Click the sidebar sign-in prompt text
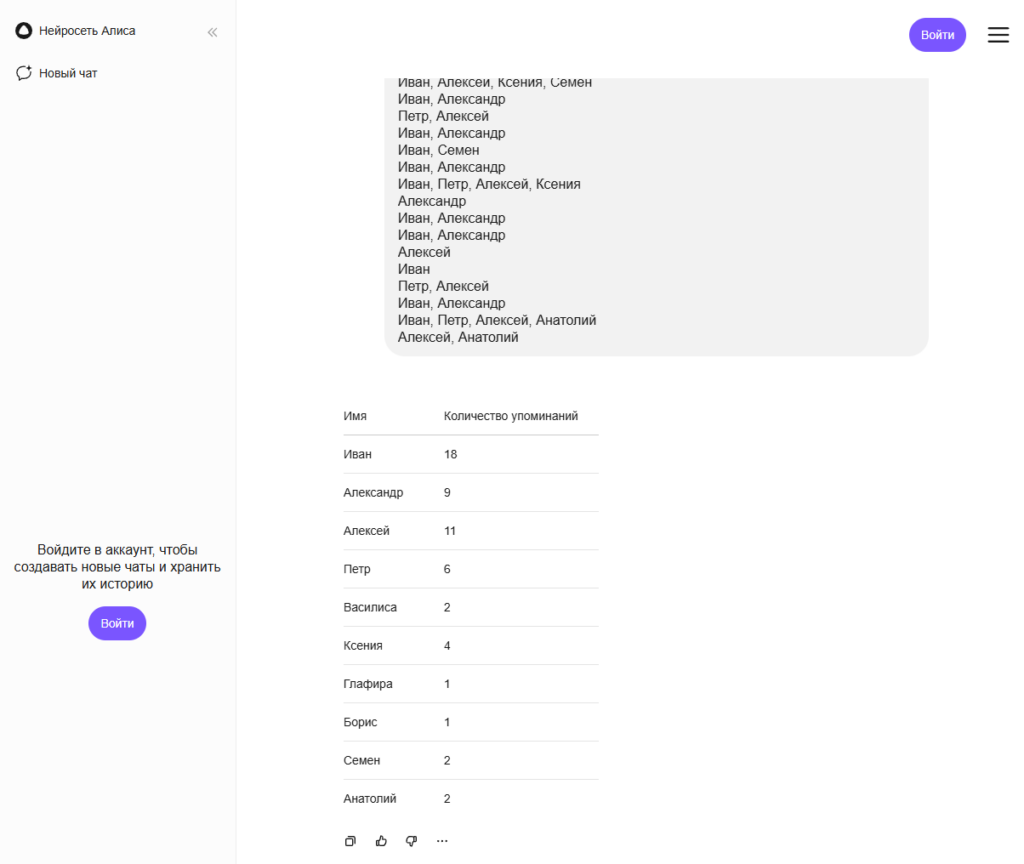The image size is (1024, 864). tap(117, 566)
